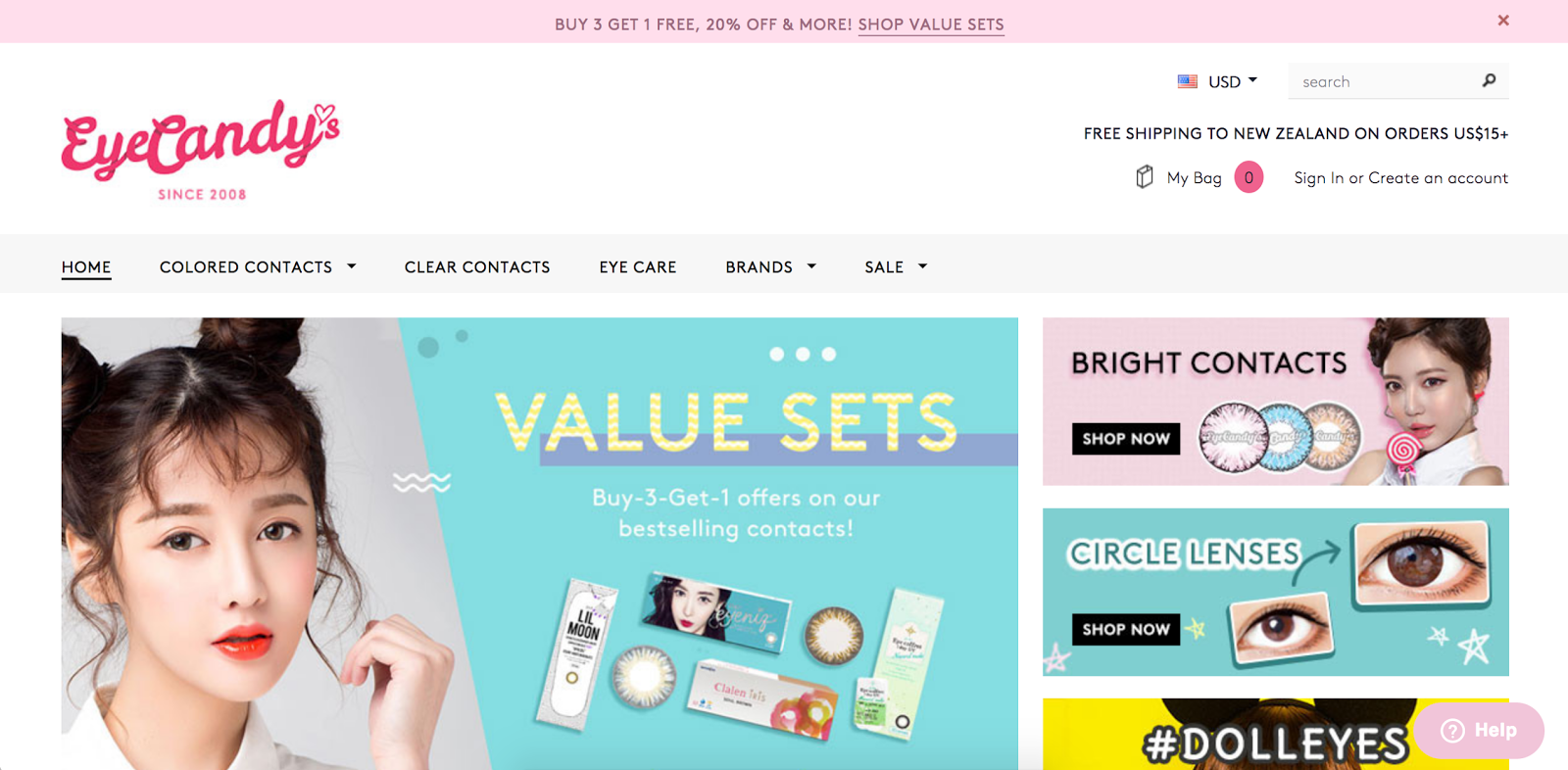The width and height of the screenshot is (1568, 770).
Task: Click the US flag currency icon
Action: click(1188, 81)
